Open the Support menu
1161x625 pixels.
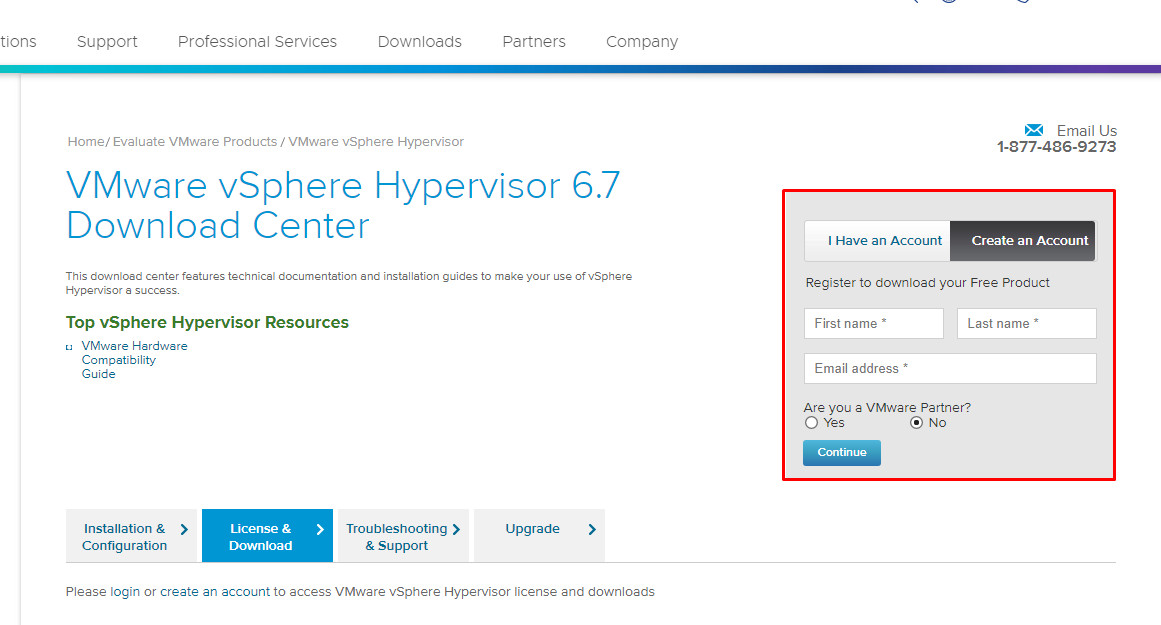tap(107, 41)
